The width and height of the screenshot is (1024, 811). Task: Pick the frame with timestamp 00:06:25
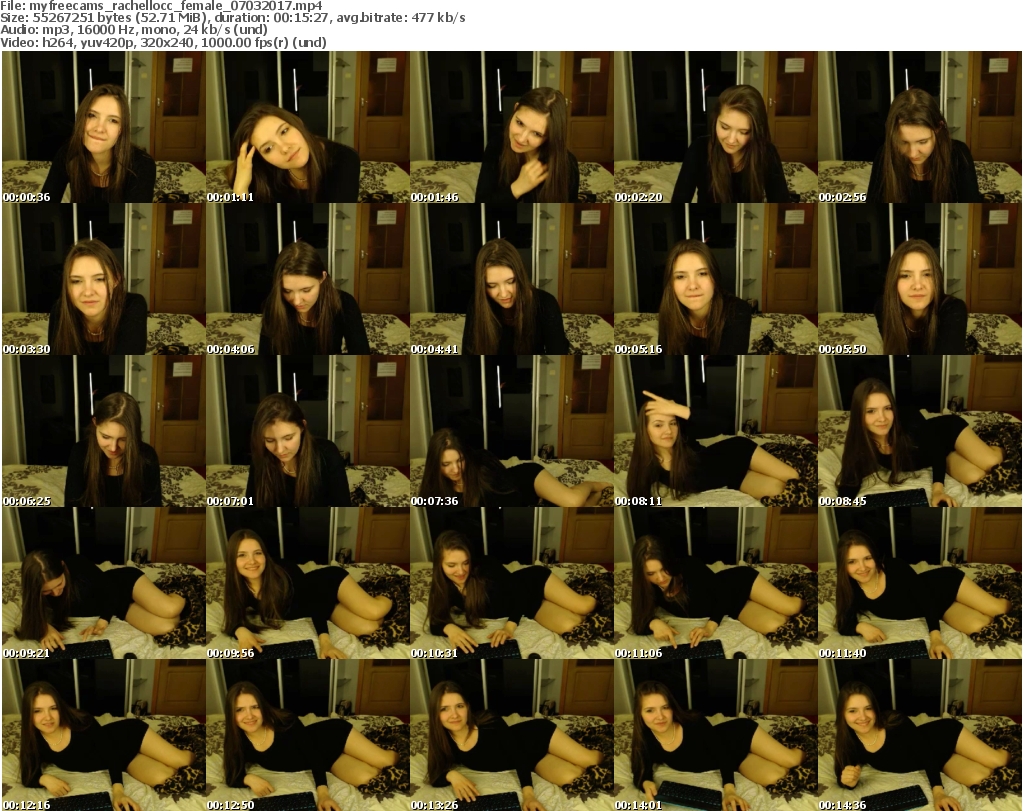pyautogui.click(x=104, y=431)
